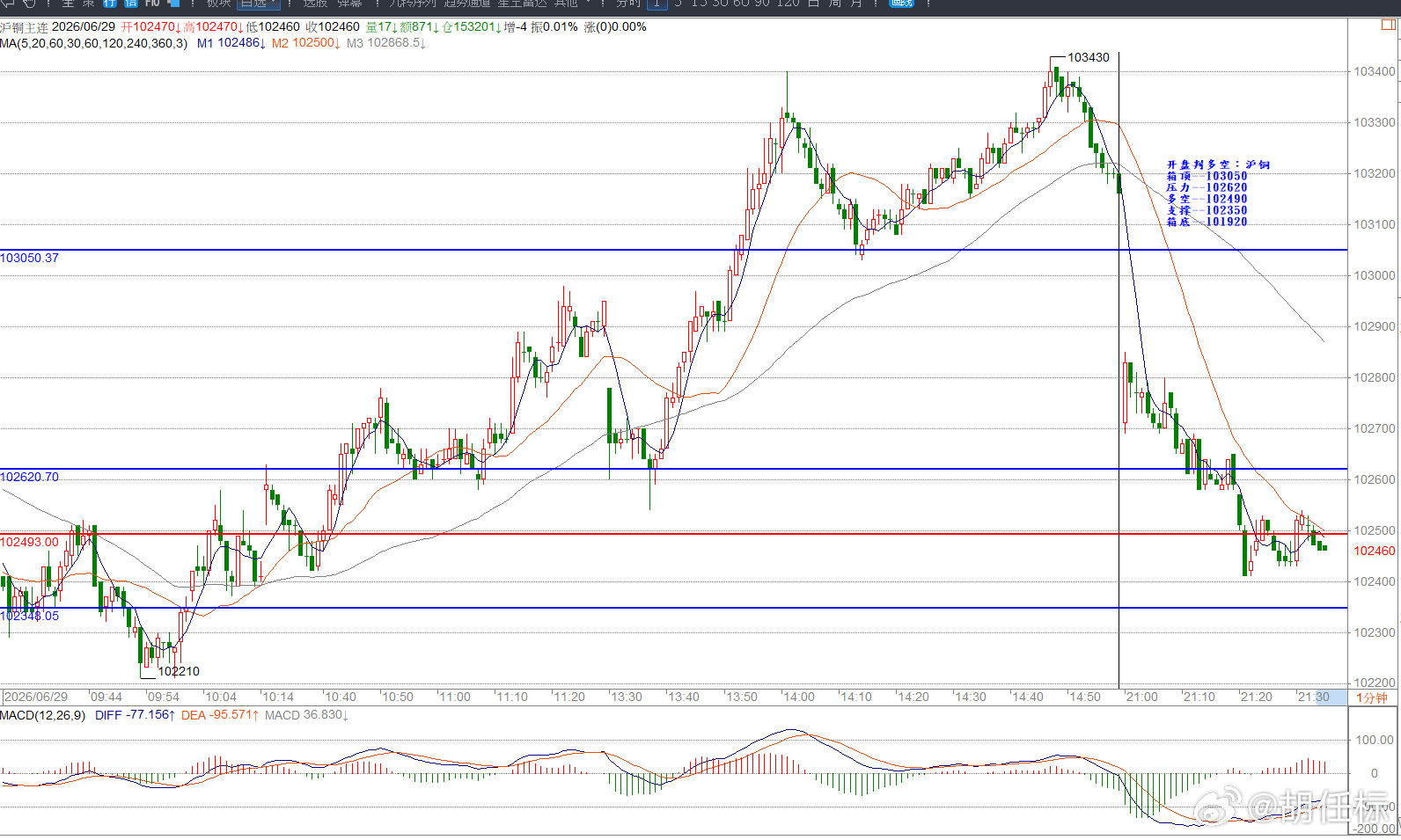The image size is (1401, 840).
Task: Click the MACD(12,26,9) indicator label
Action: [x=43, y=715]
